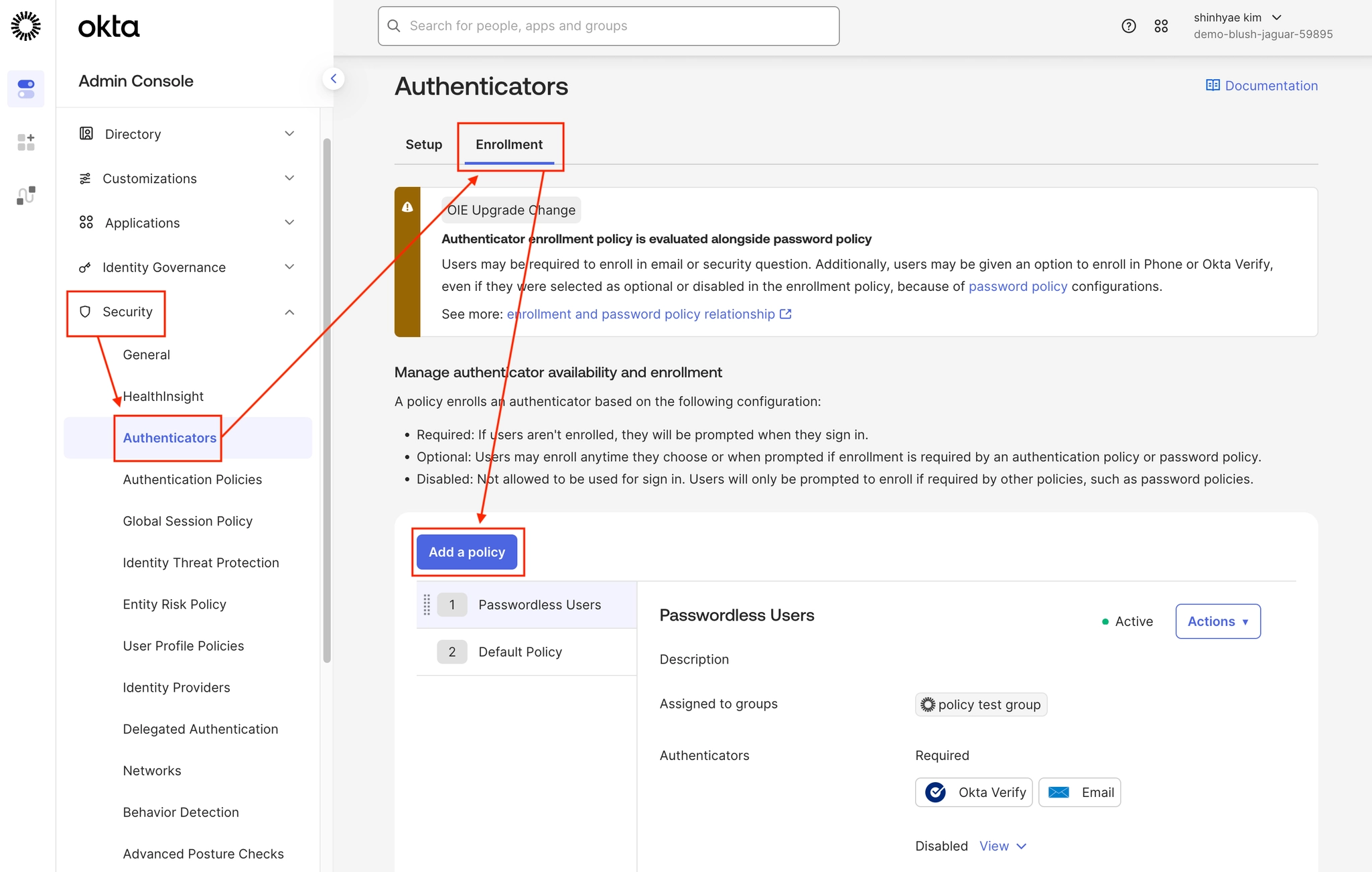Click the Okta Verify authenticator badge
The width and height of the screenshot is (1372, 872).
click(x=973, y=792)
